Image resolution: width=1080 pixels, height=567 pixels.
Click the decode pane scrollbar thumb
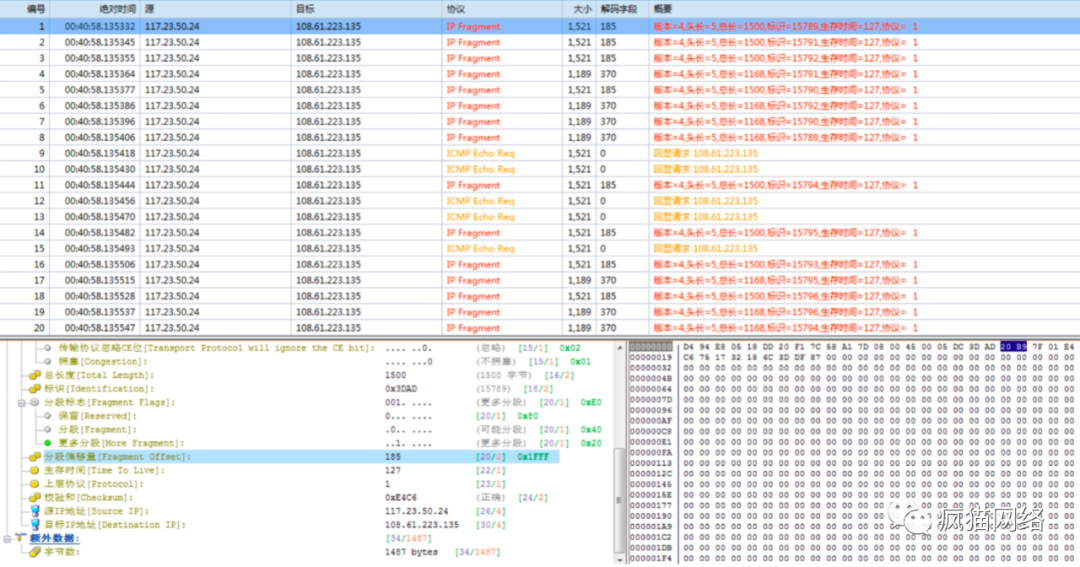(619, 500)
